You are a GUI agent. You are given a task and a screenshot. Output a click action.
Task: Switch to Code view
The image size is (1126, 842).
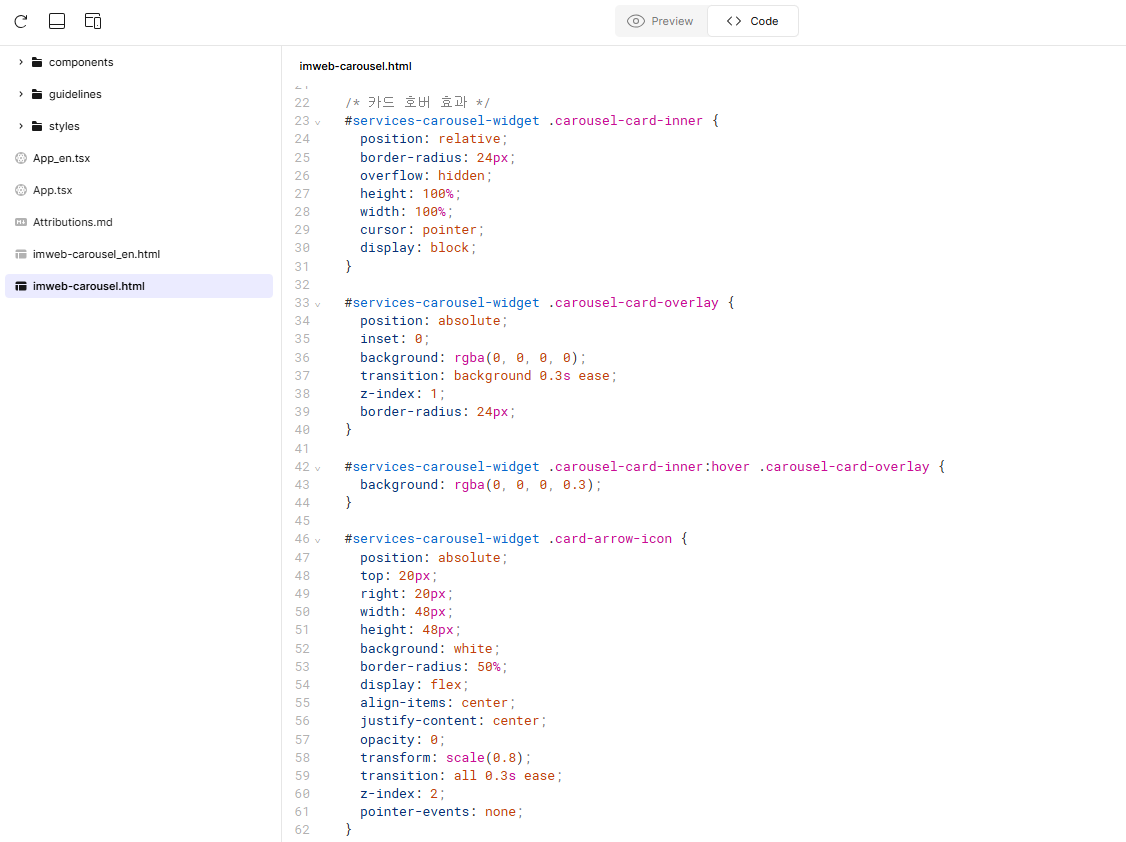[753, 21]
